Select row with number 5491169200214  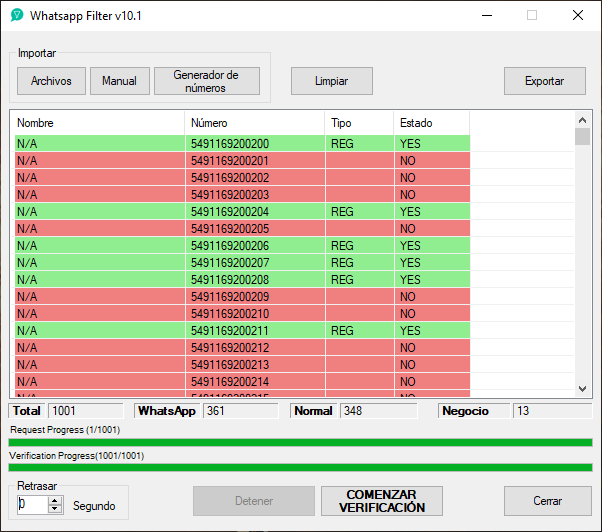pyautogui.click(x=242, y=382)
